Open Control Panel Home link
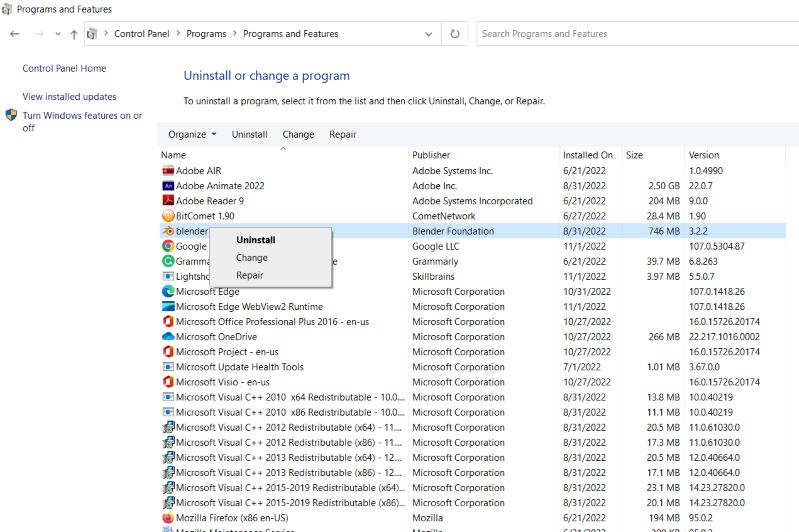This screenshot has width=799, height=532. click(64, 68)
